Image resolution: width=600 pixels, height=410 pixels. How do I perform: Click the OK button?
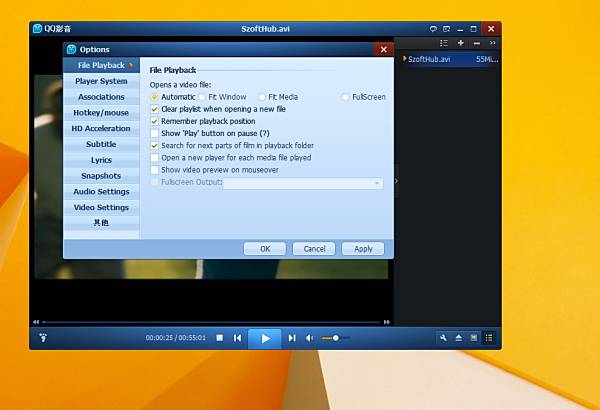tap(265, 249)
